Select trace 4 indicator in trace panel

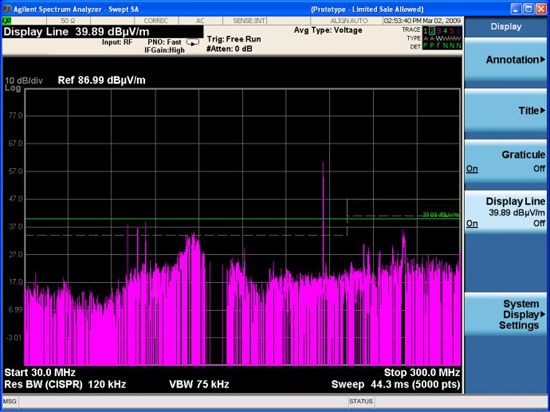coord(445,31)
